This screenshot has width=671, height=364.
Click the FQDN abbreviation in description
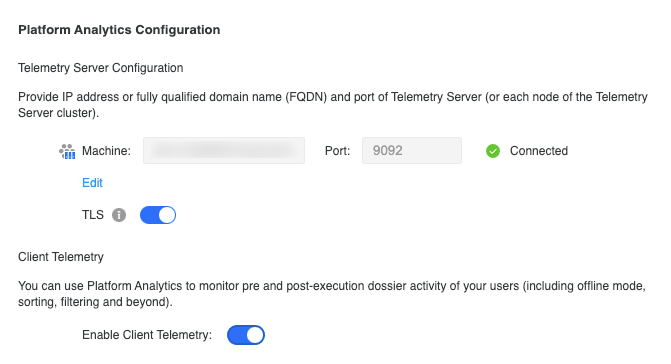306,97
